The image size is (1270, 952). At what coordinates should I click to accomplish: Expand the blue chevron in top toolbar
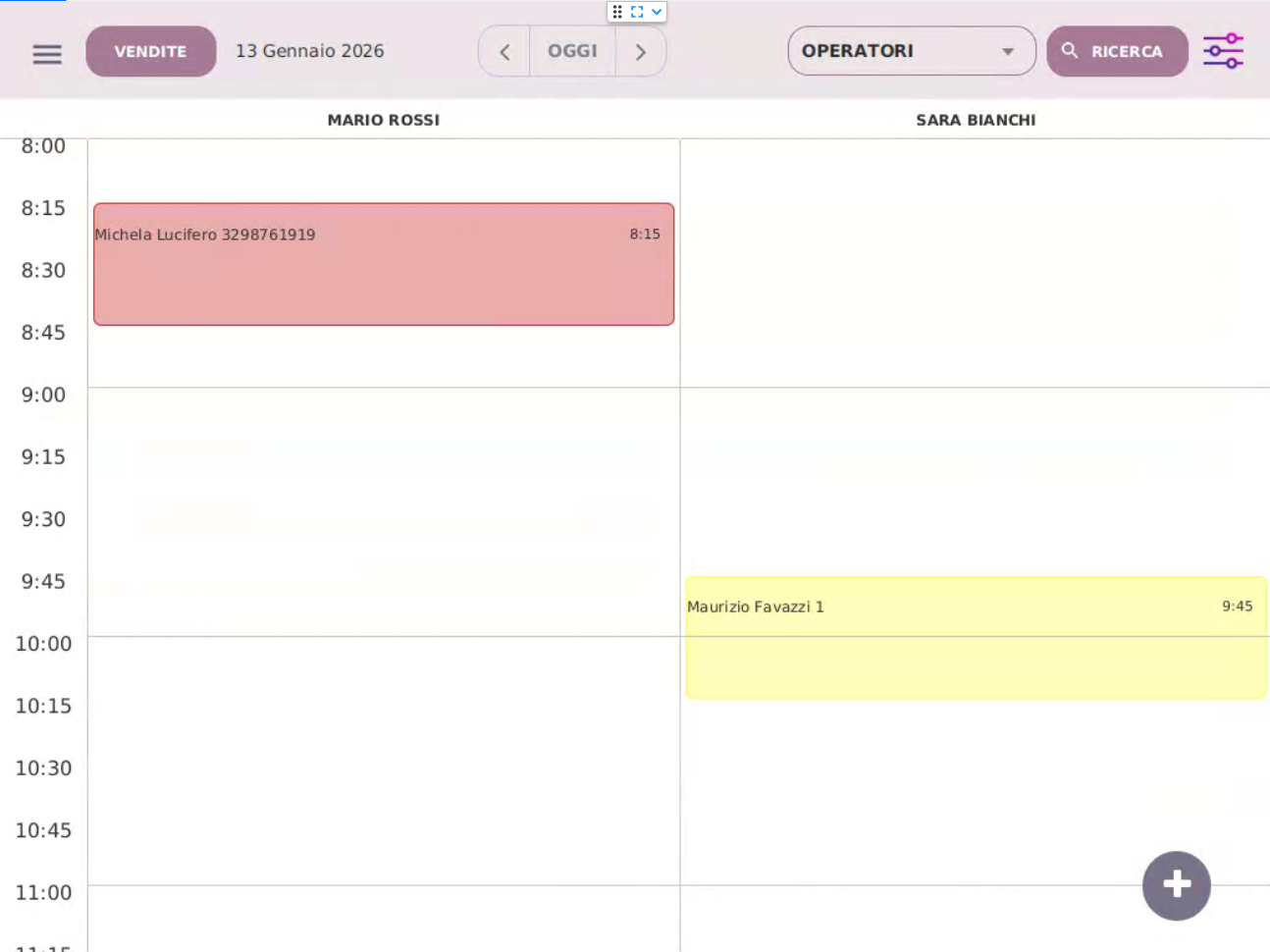click(x=657, y=12)
